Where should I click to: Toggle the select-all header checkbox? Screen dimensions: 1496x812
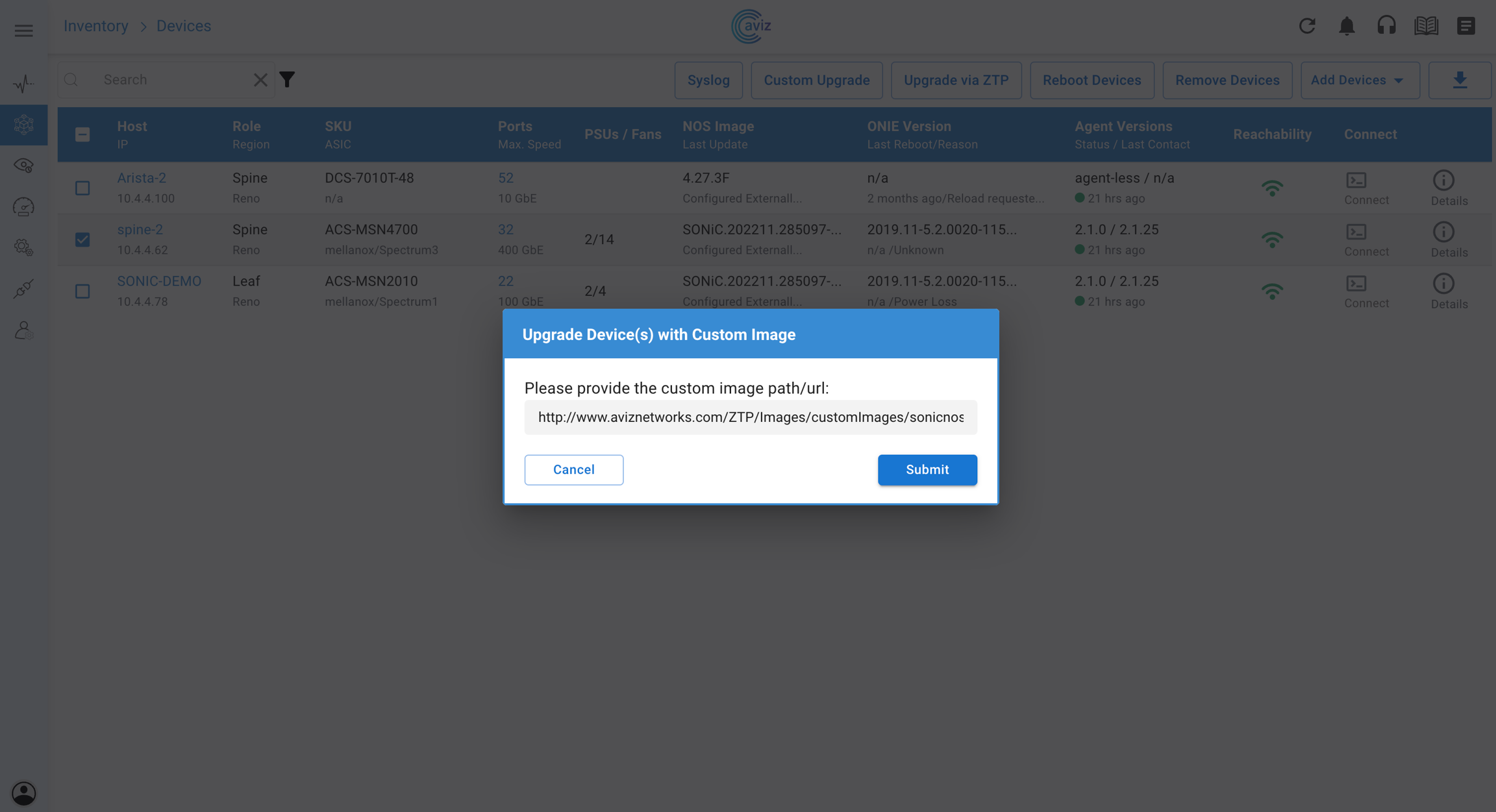tap(82, 134)
